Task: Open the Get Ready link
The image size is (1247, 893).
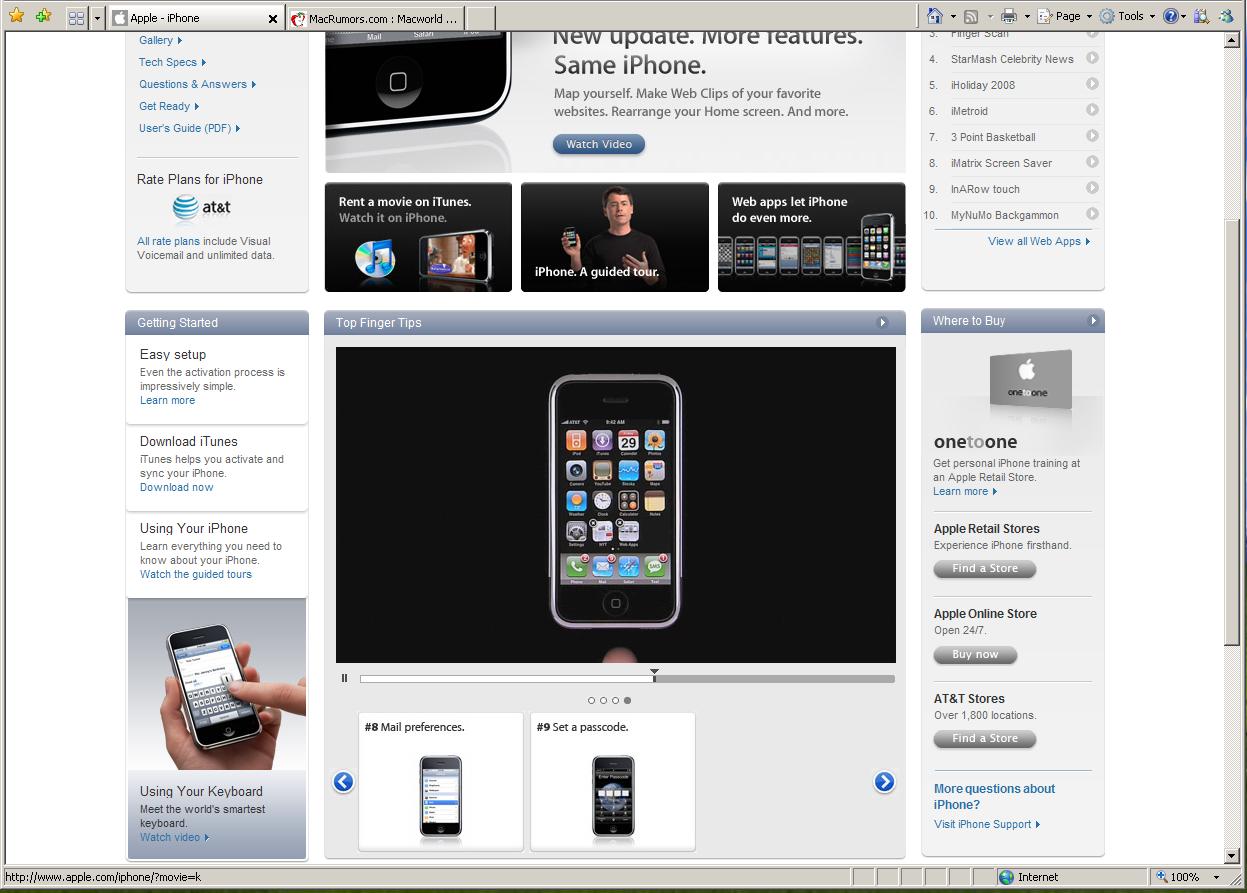Action: [169, 106]
